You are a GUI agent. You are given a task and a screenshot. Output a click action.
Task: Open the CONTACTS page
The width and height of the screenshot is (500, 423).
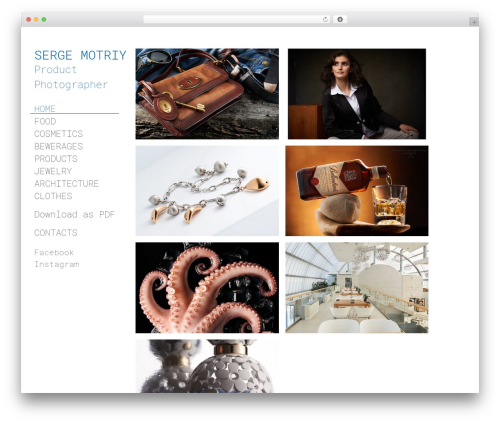[56, 233]
